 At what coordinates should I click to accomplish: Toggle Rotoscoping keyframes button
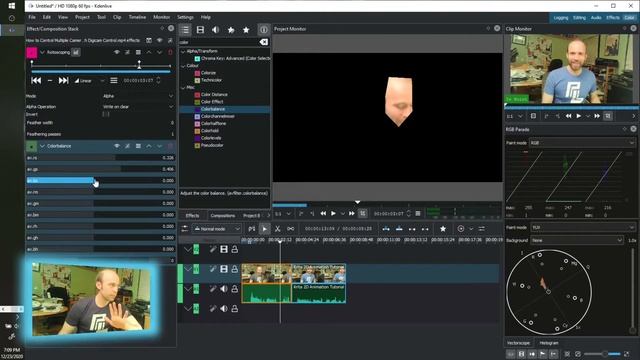pyautogui.click(x=76, y=52)
